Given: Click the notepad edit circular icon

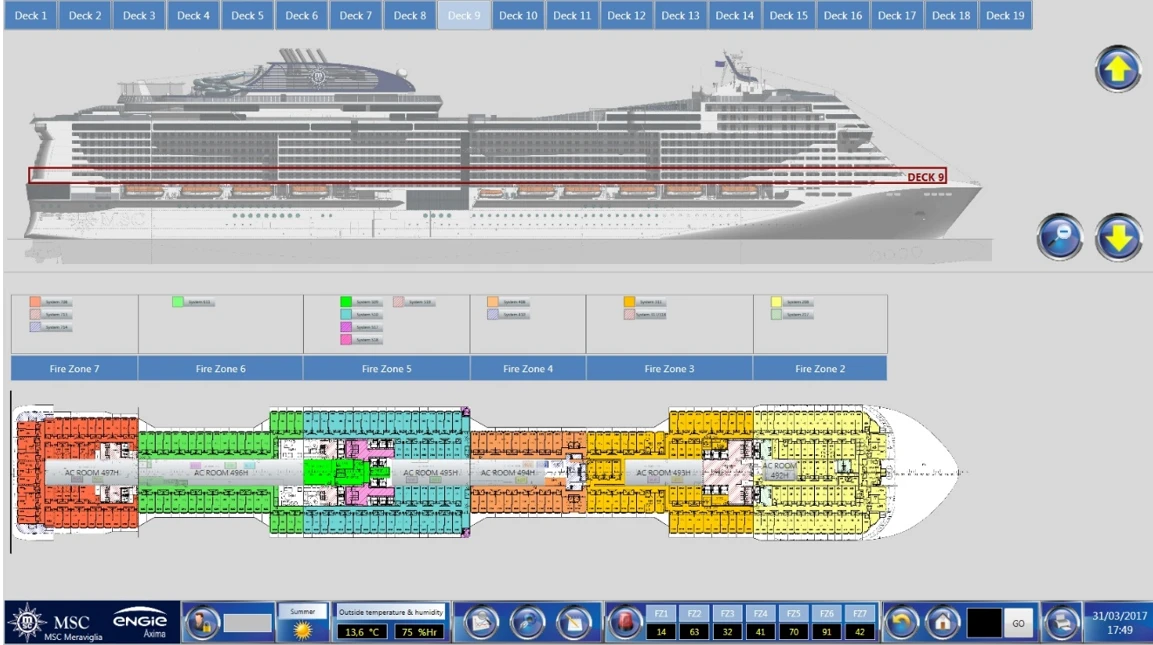Looking at the screenshot, I should click(574, 622).
